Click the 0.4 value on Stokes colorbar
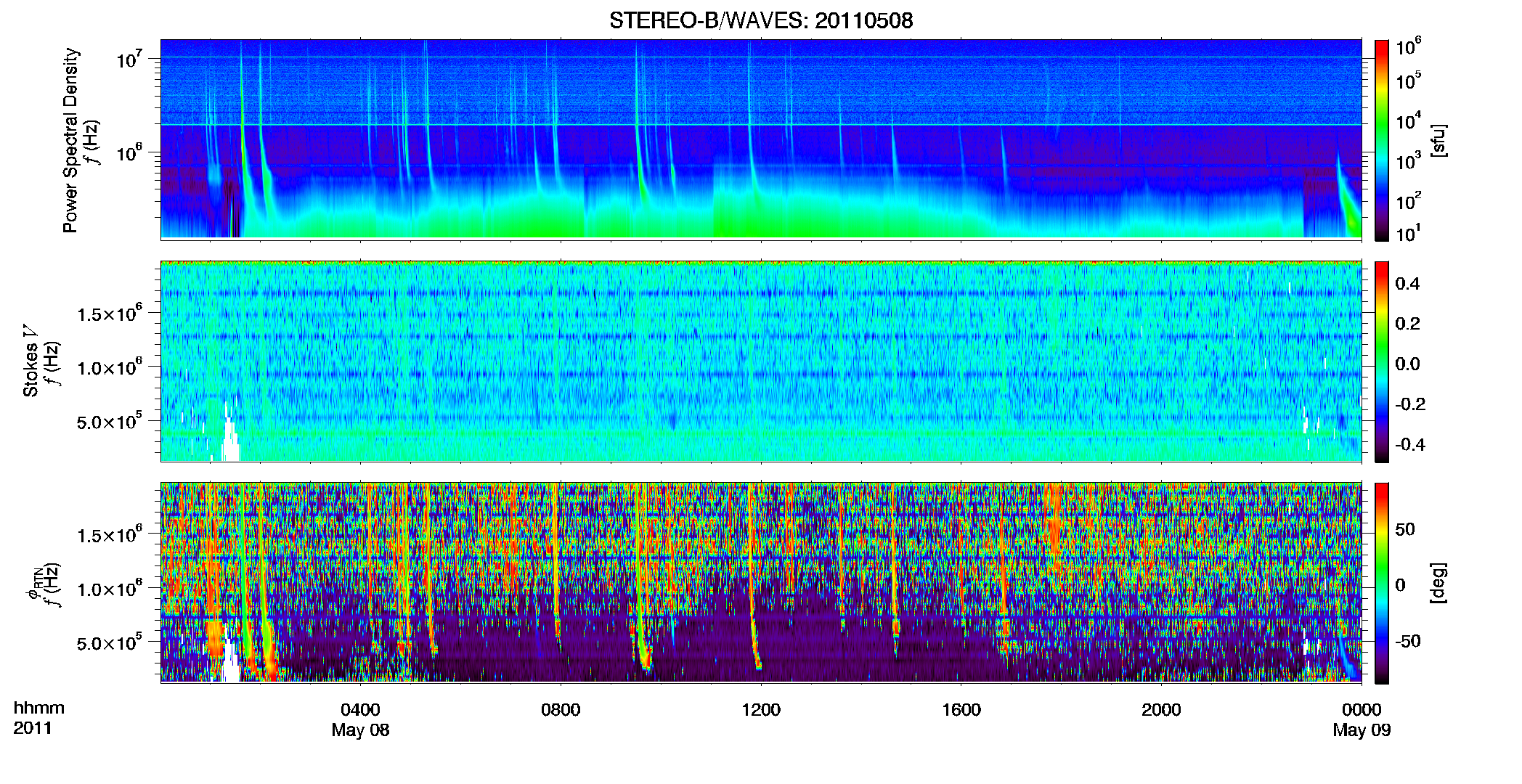The height and width of the screenshot is (784, 1522). click(1407, 284)
